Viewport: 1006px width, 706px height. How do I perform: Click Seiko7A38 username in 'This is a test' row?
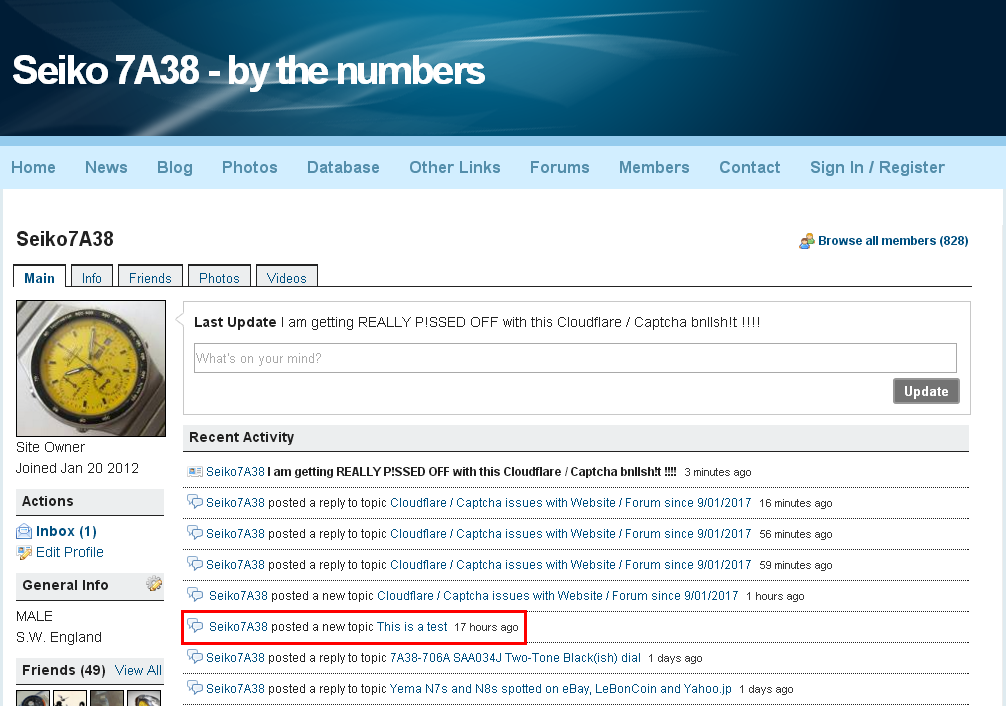238,626
